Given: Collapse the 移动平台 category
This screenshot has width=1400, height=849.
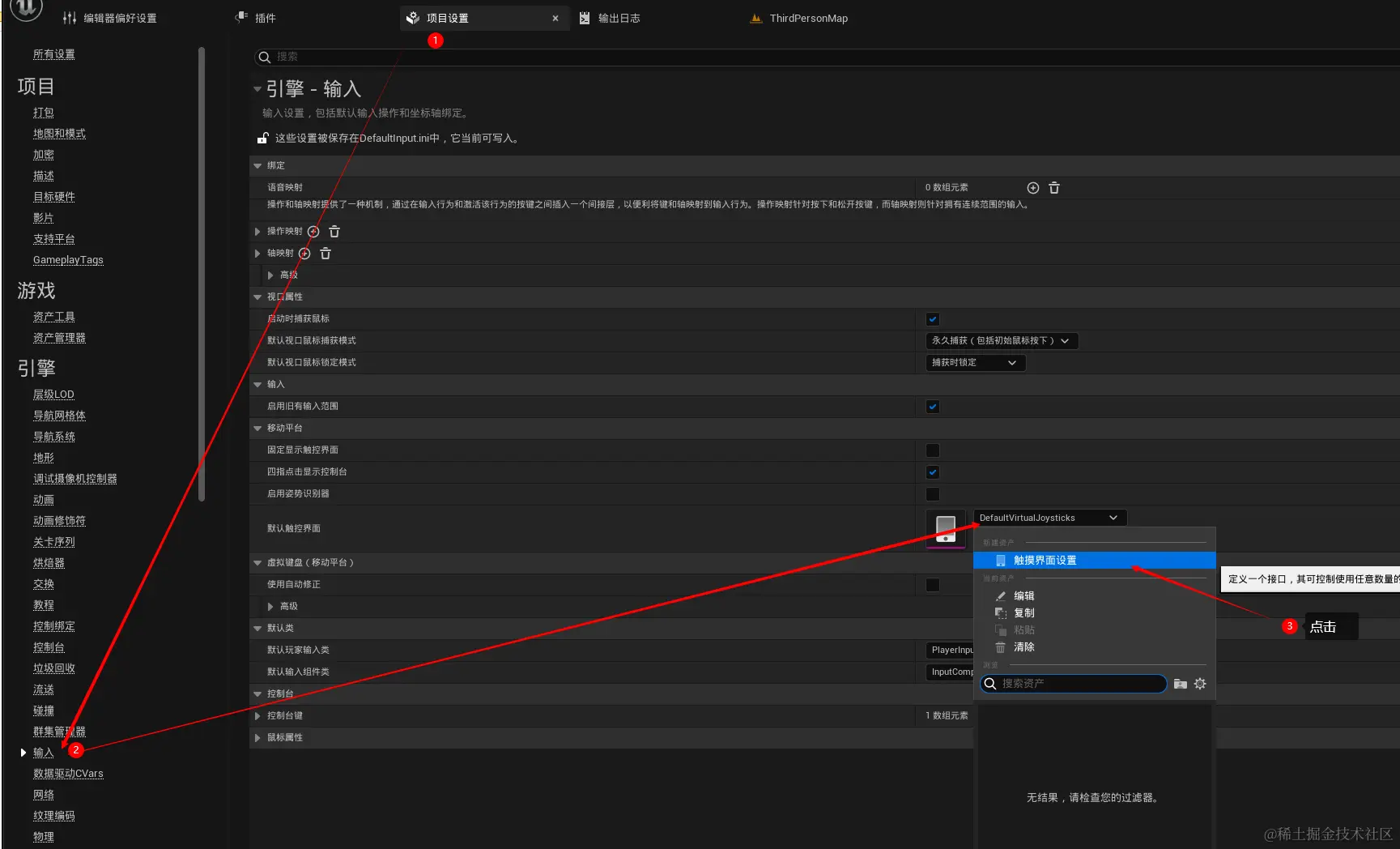Looking at the screenshot, I should click(x=257, y=429).
